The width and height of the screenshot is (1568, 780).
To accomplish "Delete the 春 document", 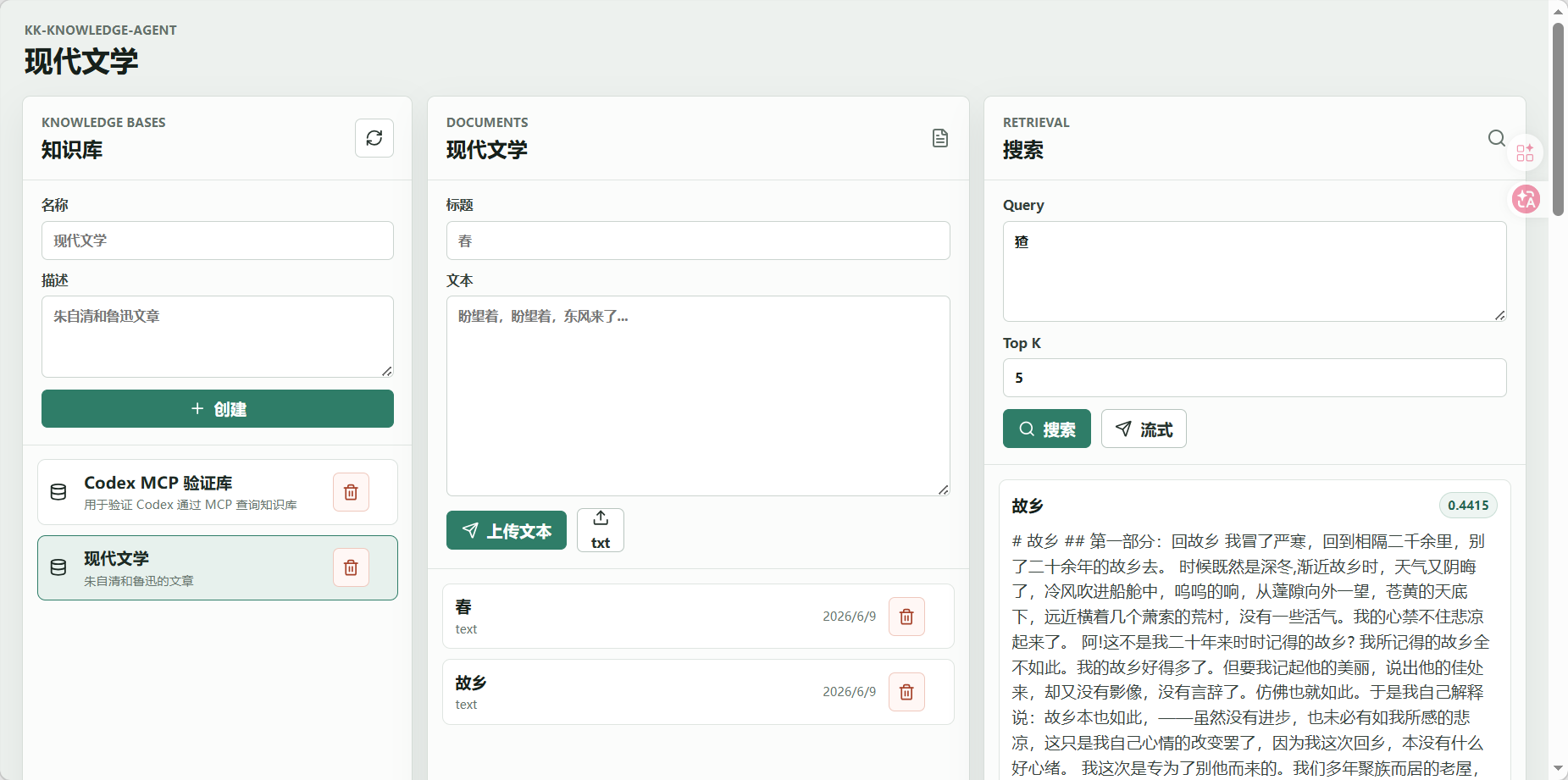I will [906, 617].
